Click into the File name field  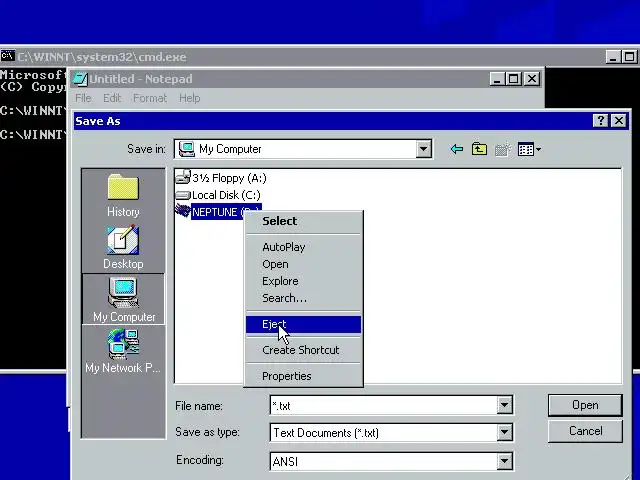tap(383, 405)
